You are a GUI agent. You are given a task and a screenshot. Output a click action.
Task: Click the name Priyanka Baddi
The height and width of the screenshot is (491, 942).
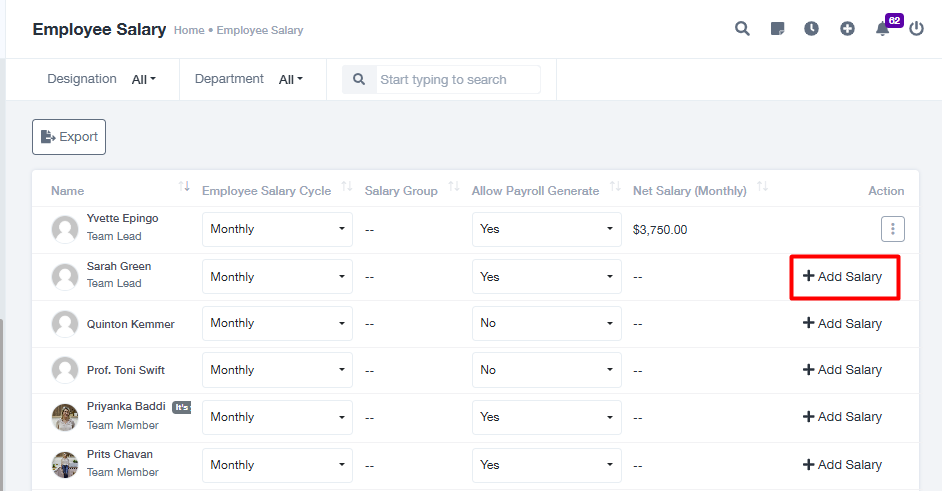pos(126,406)
